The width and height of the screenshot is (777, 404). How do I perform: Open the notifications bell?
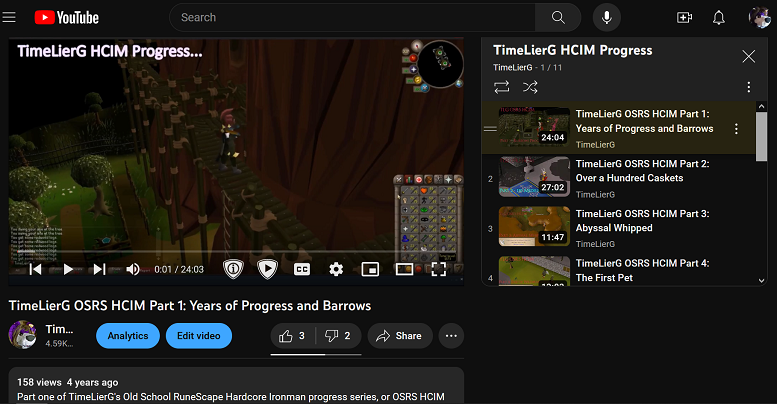719,18
